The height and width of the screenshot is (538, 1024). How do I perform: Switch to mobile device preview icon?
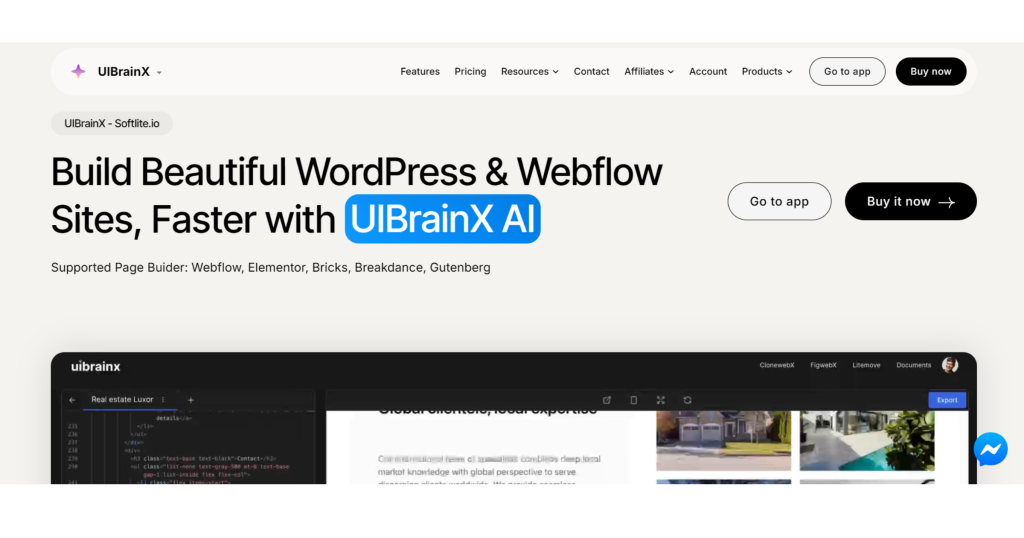pos(633,400)
